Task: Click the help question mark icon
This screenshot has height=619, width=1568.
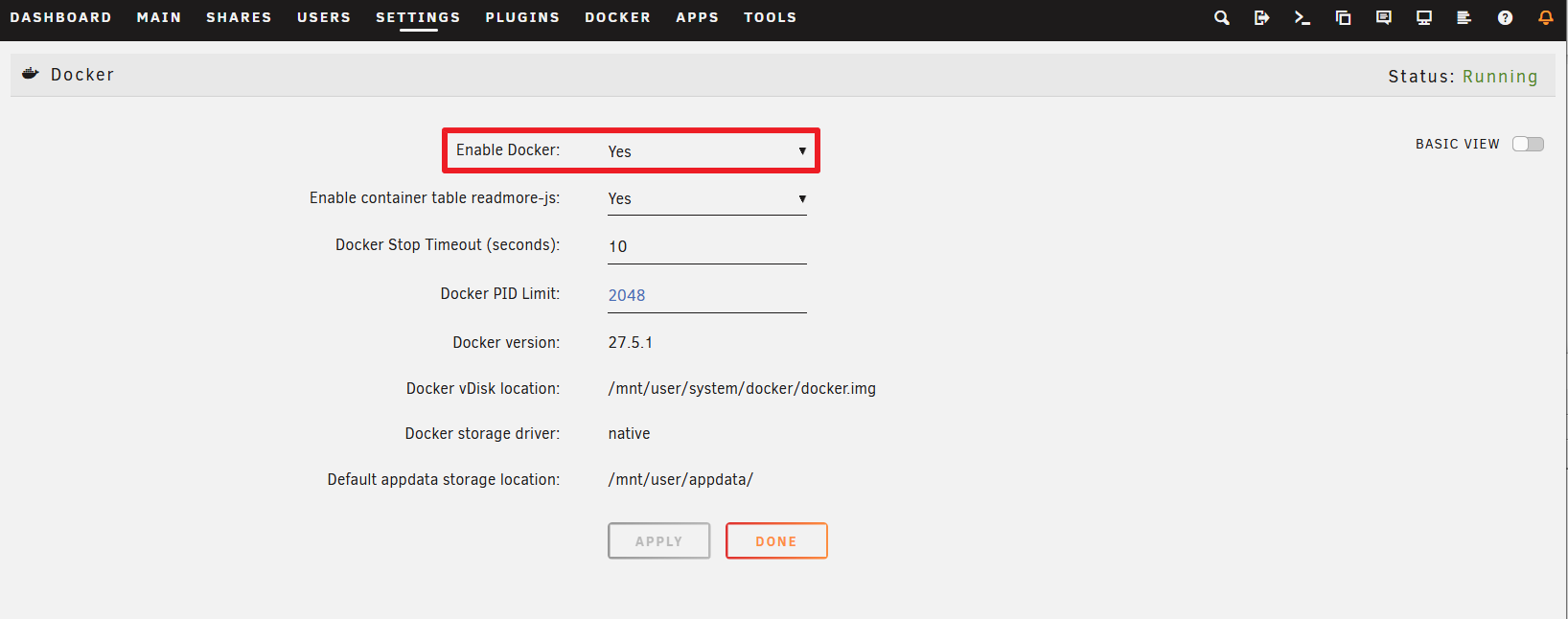Action: (x=1505, y=17)
